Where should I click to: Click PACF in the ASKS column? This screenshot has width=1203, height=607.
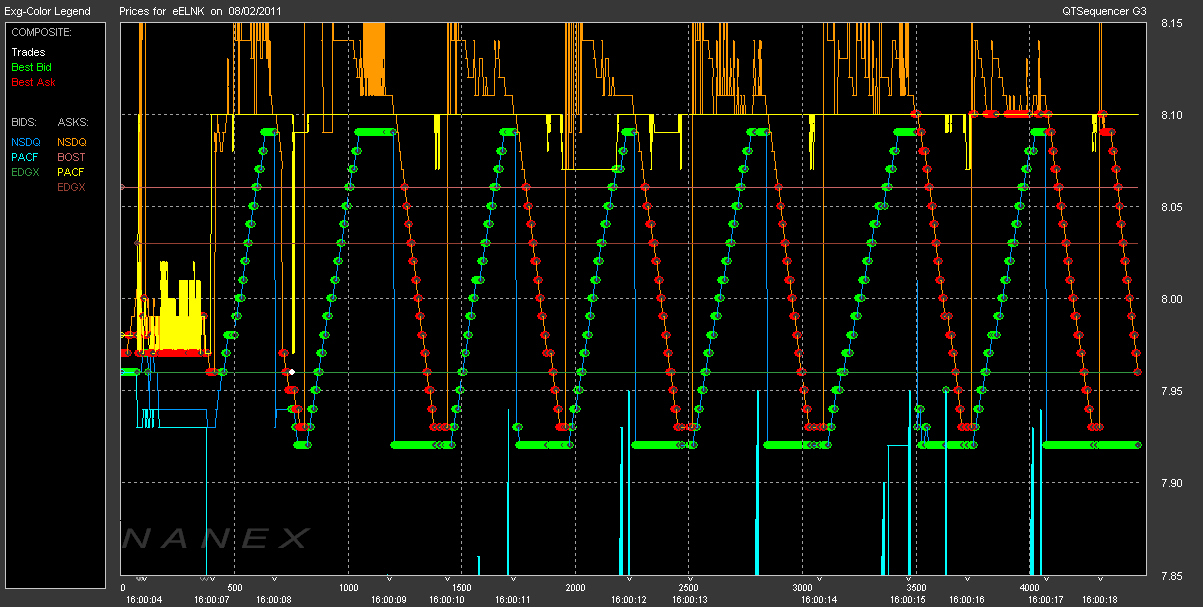point(71,172)
